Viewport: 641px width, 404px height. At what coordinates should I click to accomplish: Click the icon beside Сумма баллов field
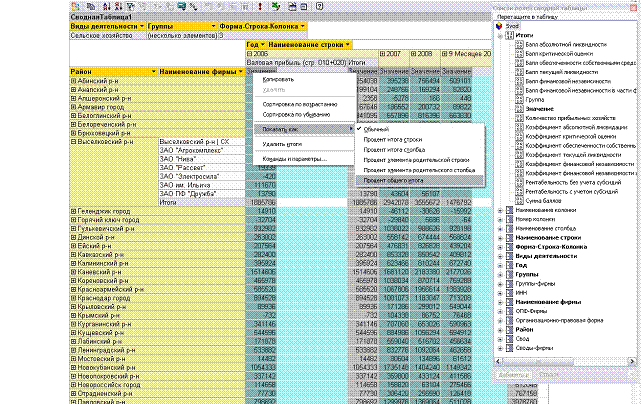coord(519,201)
